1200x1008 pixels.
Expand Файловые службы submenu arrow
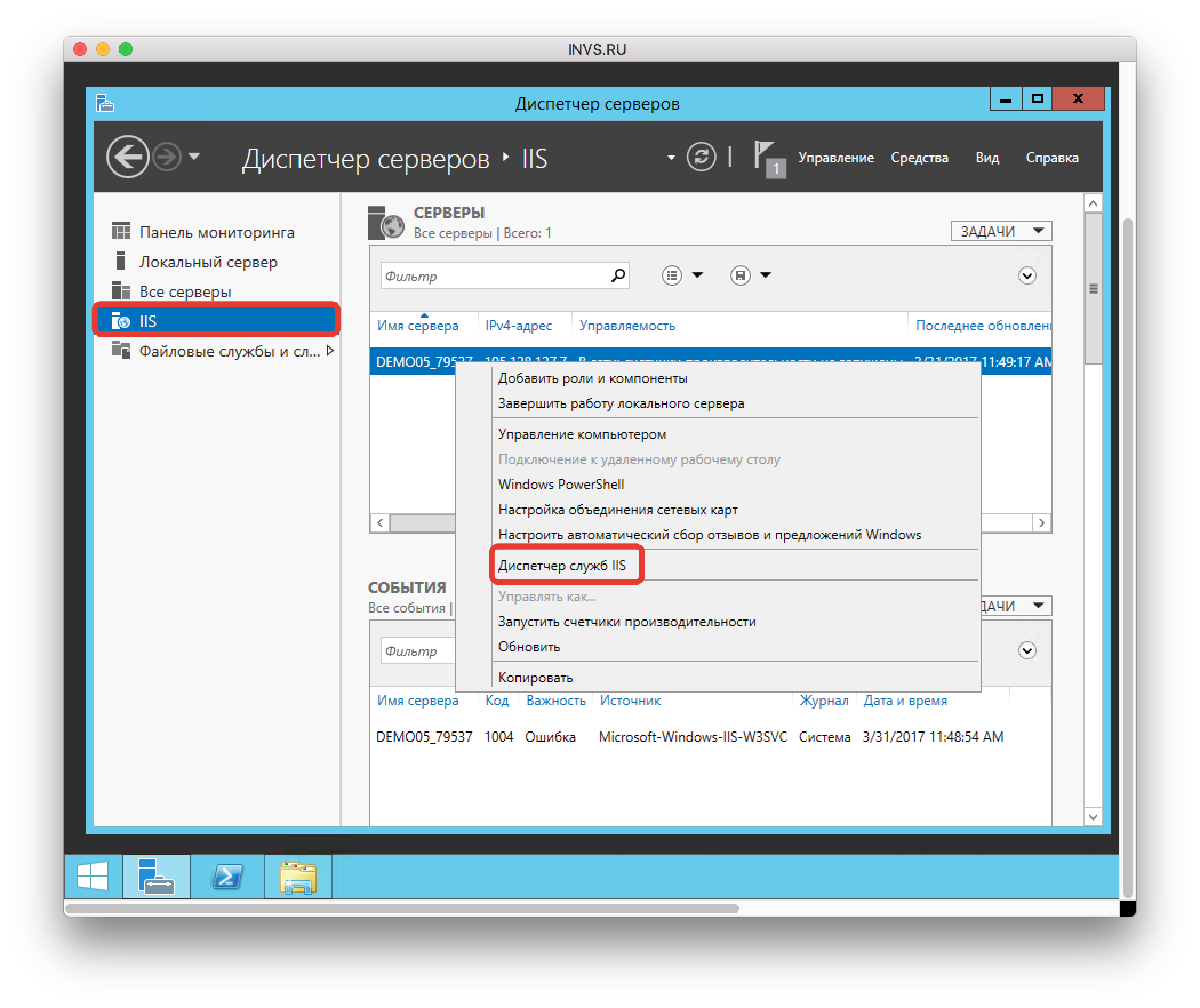click(330, 350)
